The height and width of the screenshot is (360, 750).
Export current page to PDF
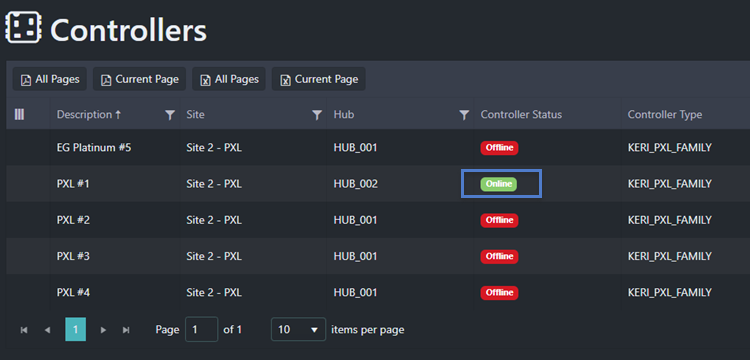139,79
